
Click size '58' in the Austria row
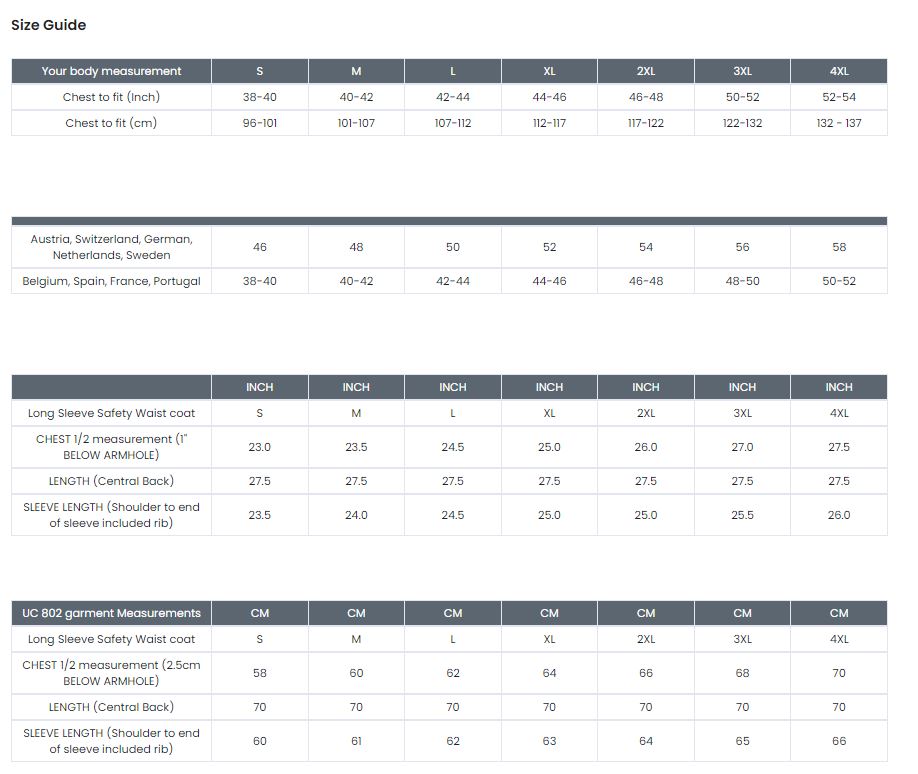coord(839,247)
